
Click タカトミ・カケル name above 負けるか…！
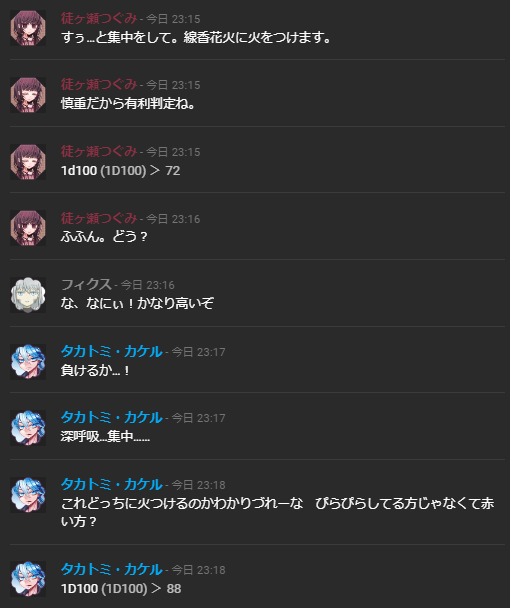point(112,352)
